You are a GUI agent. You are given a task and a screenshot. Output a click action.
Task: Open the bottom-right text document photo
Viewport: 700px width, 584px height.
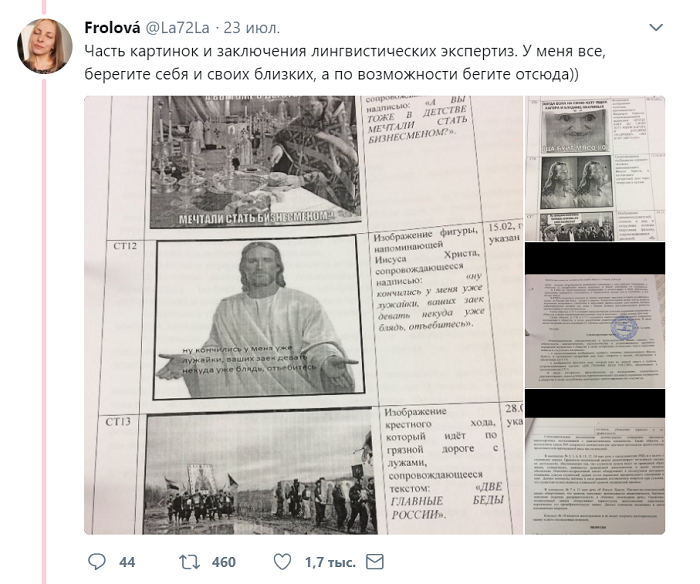coord(595,462)
